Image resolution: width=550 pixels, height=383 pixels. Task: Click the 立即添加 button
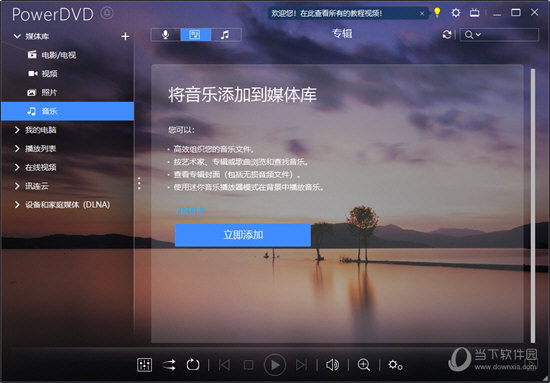pos(243,235)
